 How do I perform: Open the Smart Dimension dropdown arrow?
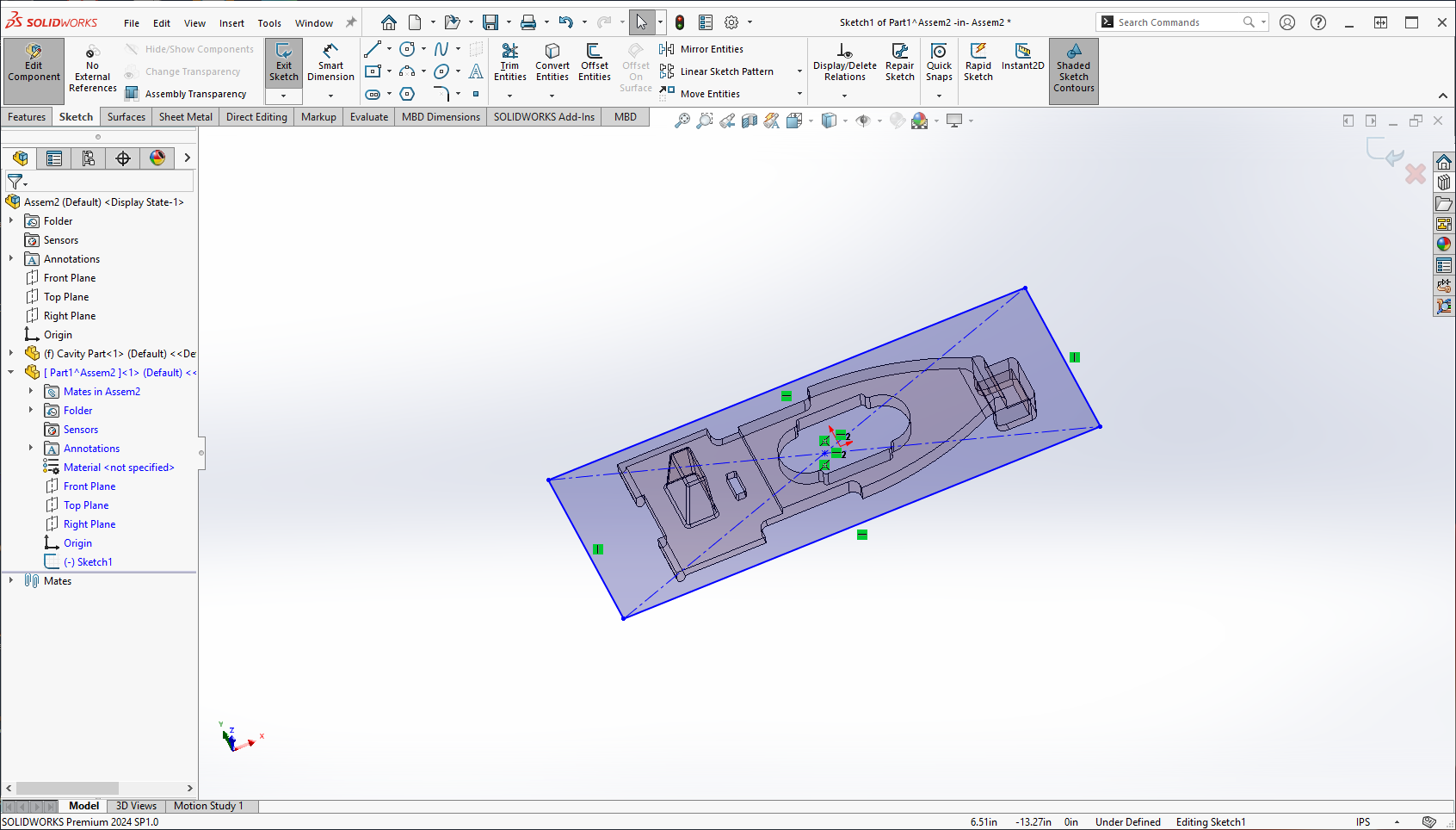[x=330, y=96]
